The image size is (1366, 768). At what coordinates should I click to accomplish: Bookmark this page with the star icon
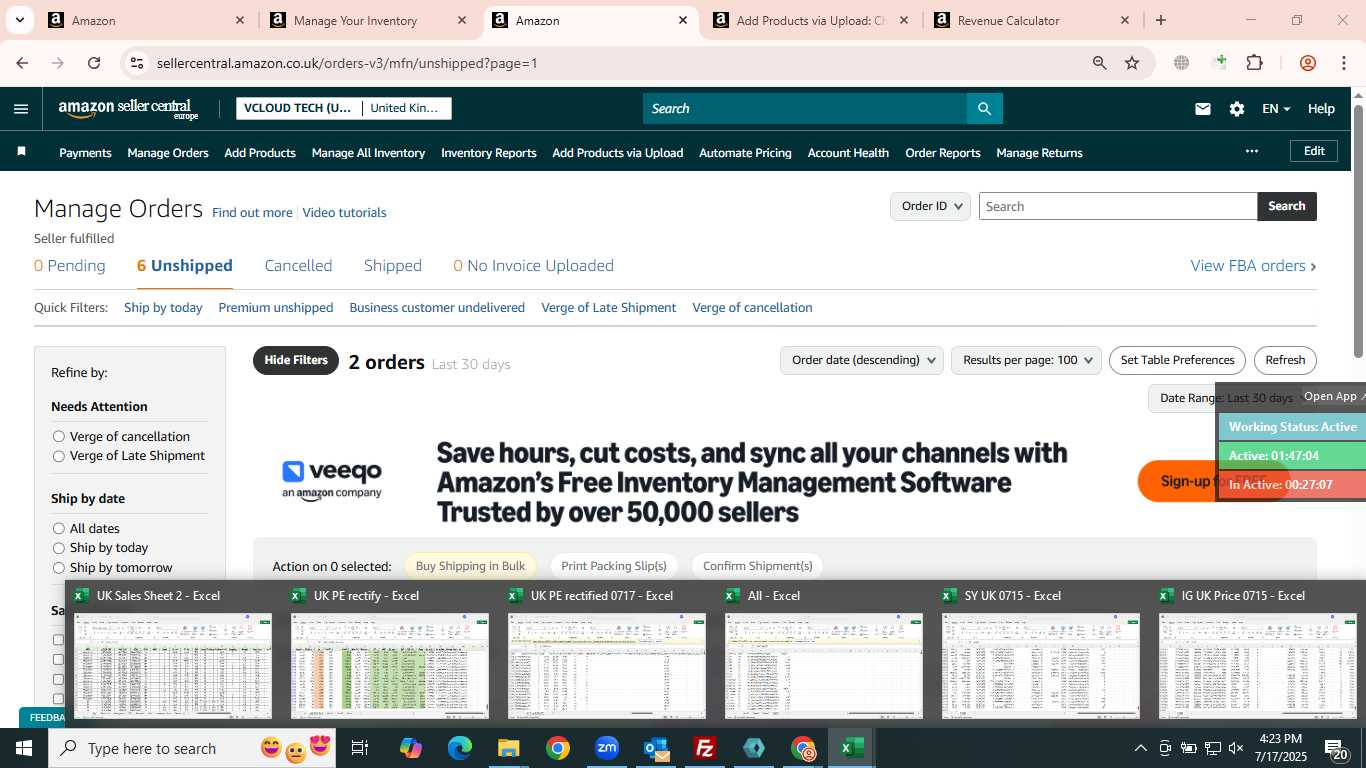click(x=1132, y=63)
